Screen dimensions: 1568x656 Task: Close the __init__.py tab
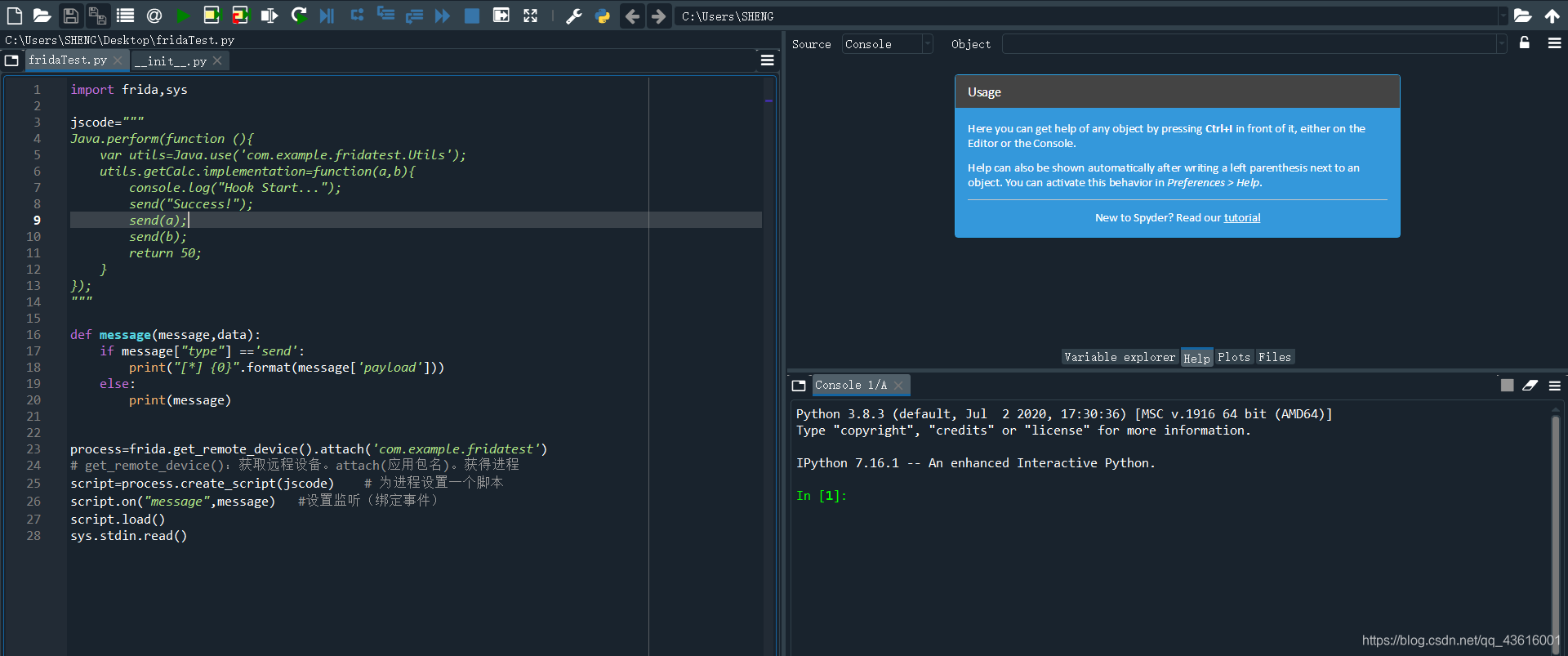(217, 60)
